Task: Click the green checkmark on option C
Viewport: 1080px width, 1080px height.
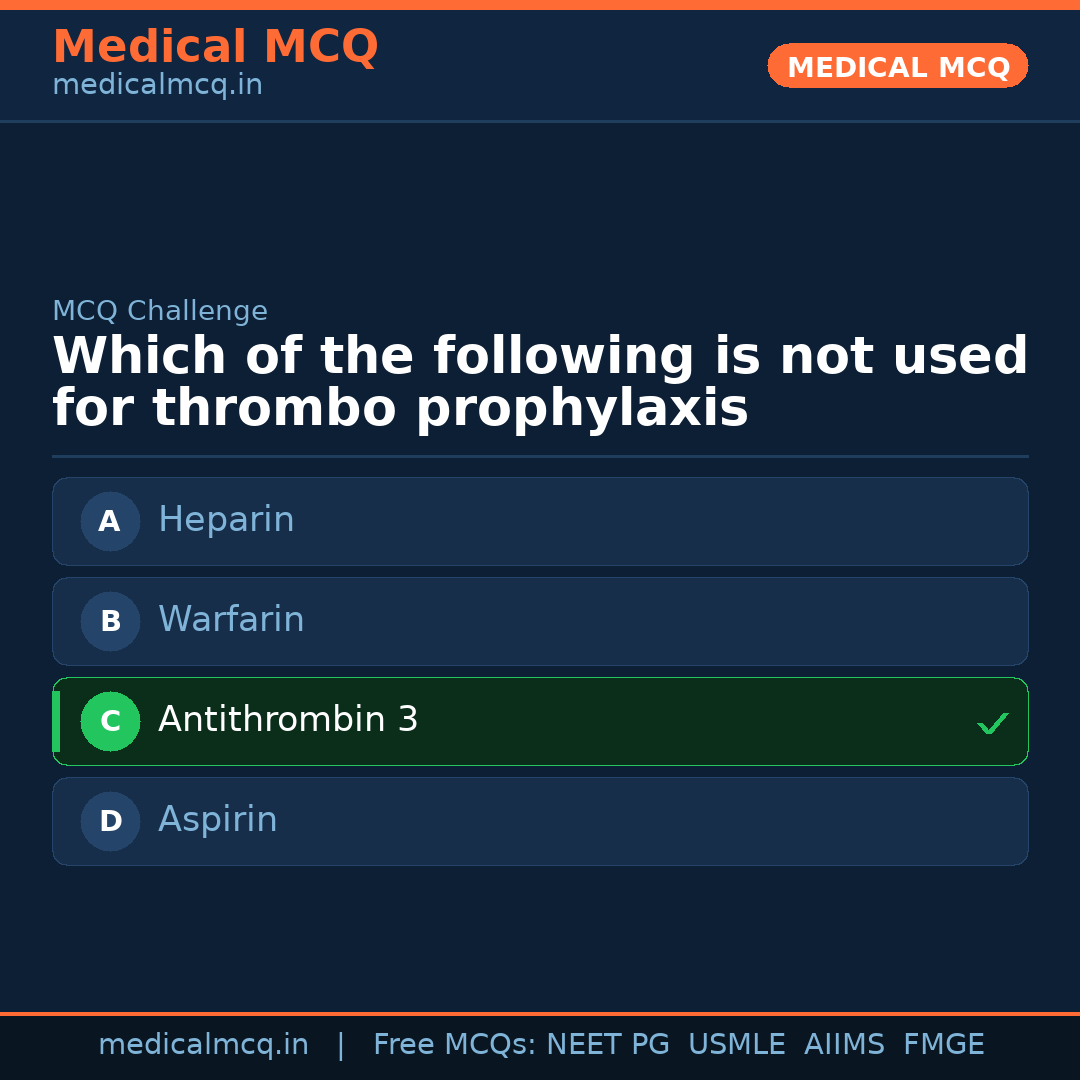Action: (x=992, y=723)
